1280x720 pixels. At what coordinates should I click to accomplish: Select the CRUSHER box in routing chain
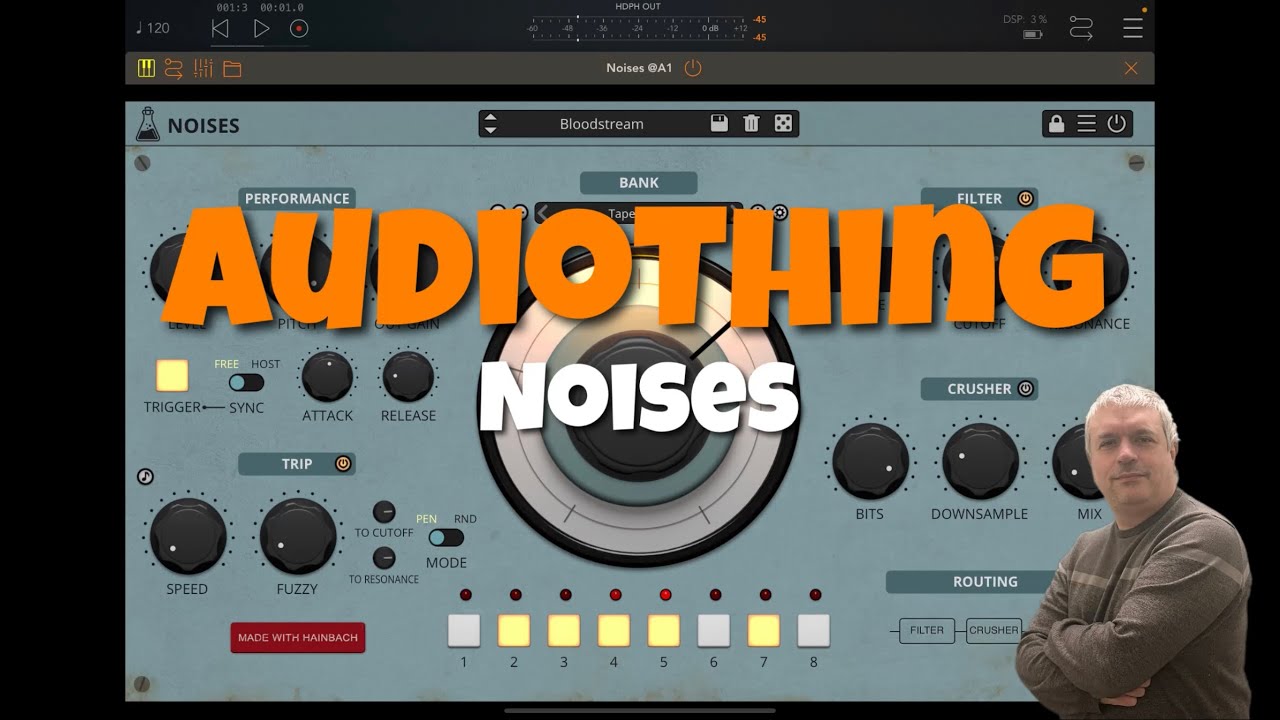[993, 631]
